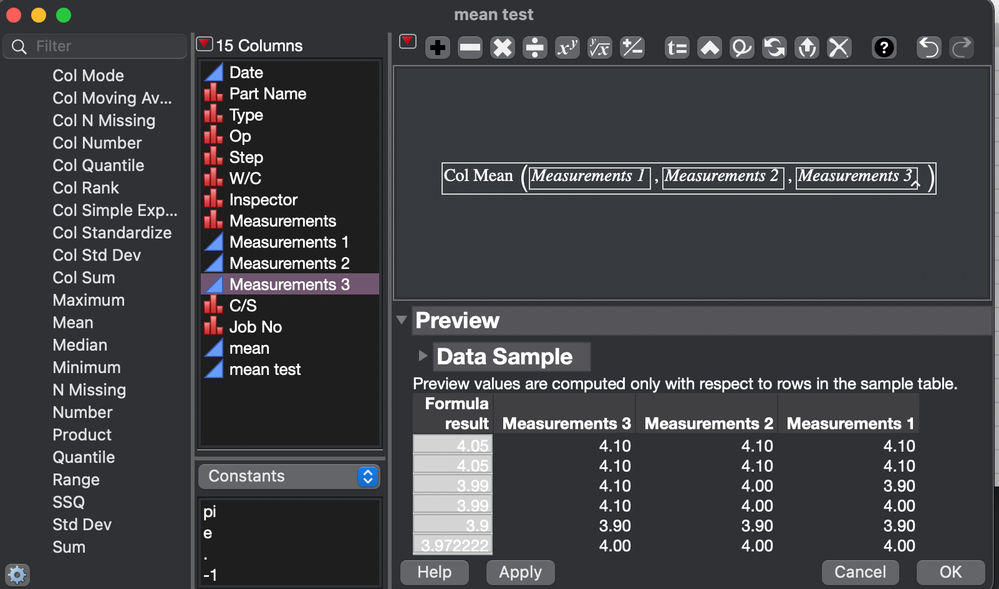The width and height of the screenshot is (999, 589).
Task: Click the root operator icon
Action: tap(600, 48)
